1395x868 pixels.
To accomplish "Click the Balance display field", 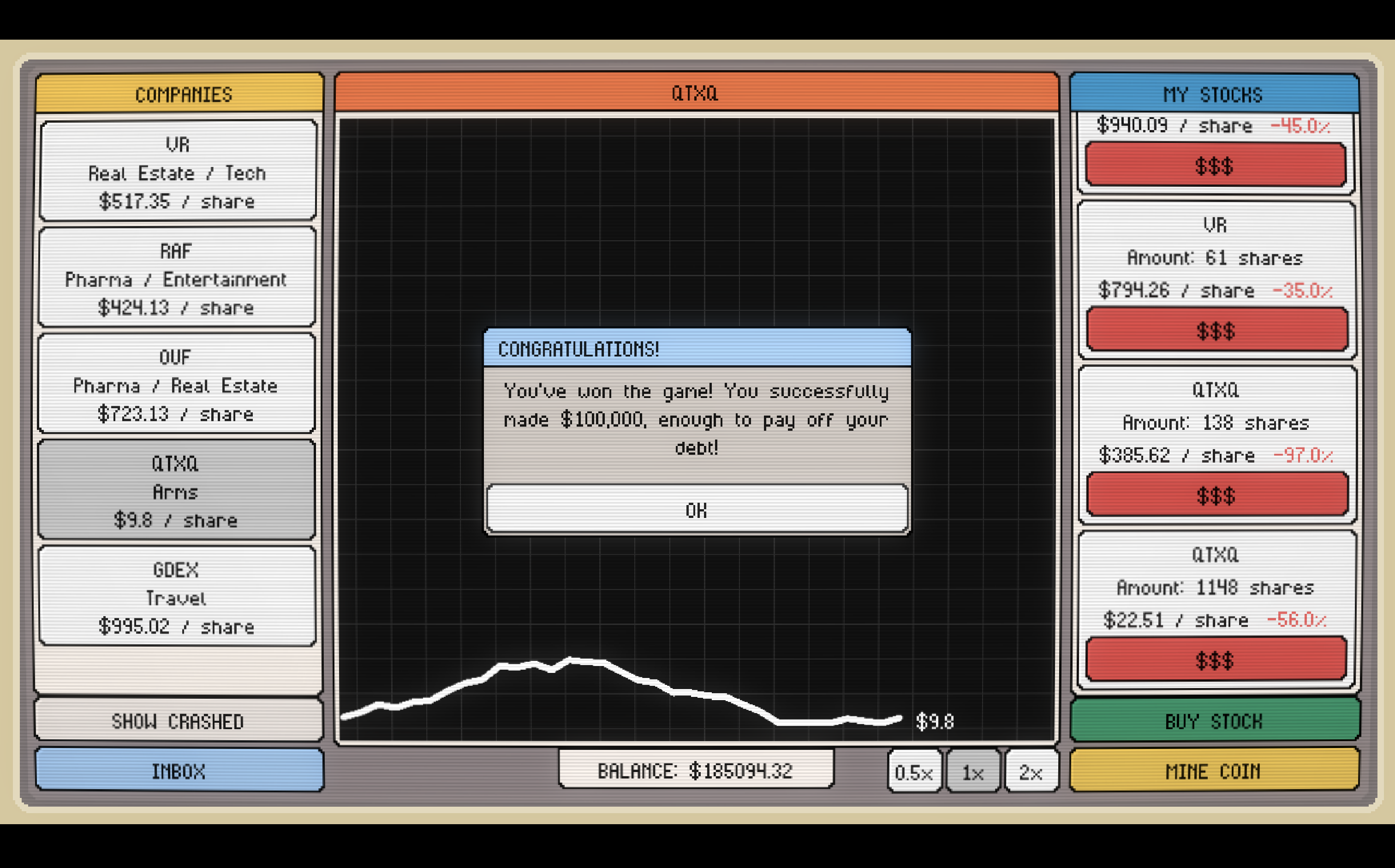I will [695, 770].
